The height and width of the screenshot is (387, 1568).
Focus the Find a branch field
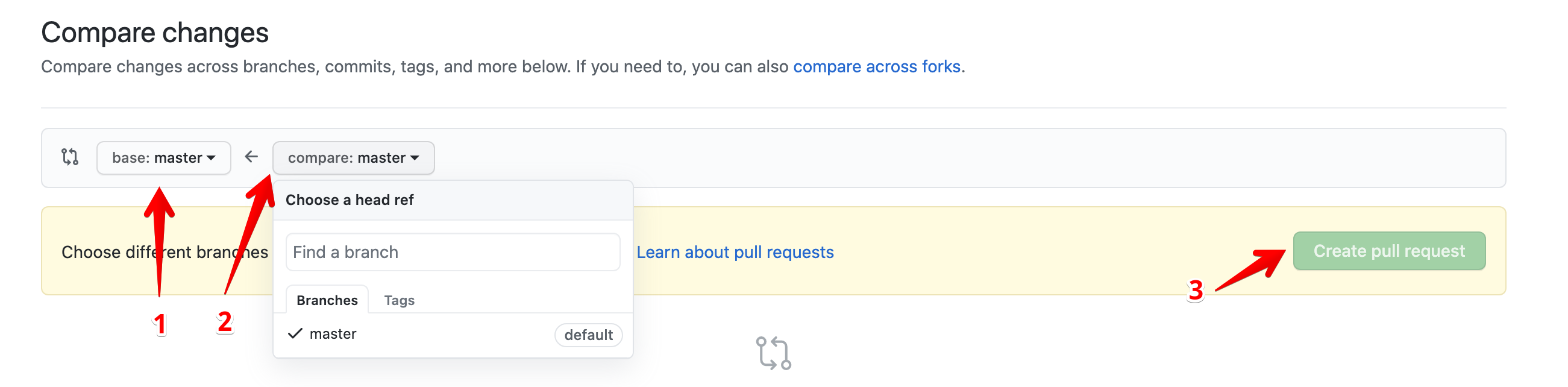452,252
